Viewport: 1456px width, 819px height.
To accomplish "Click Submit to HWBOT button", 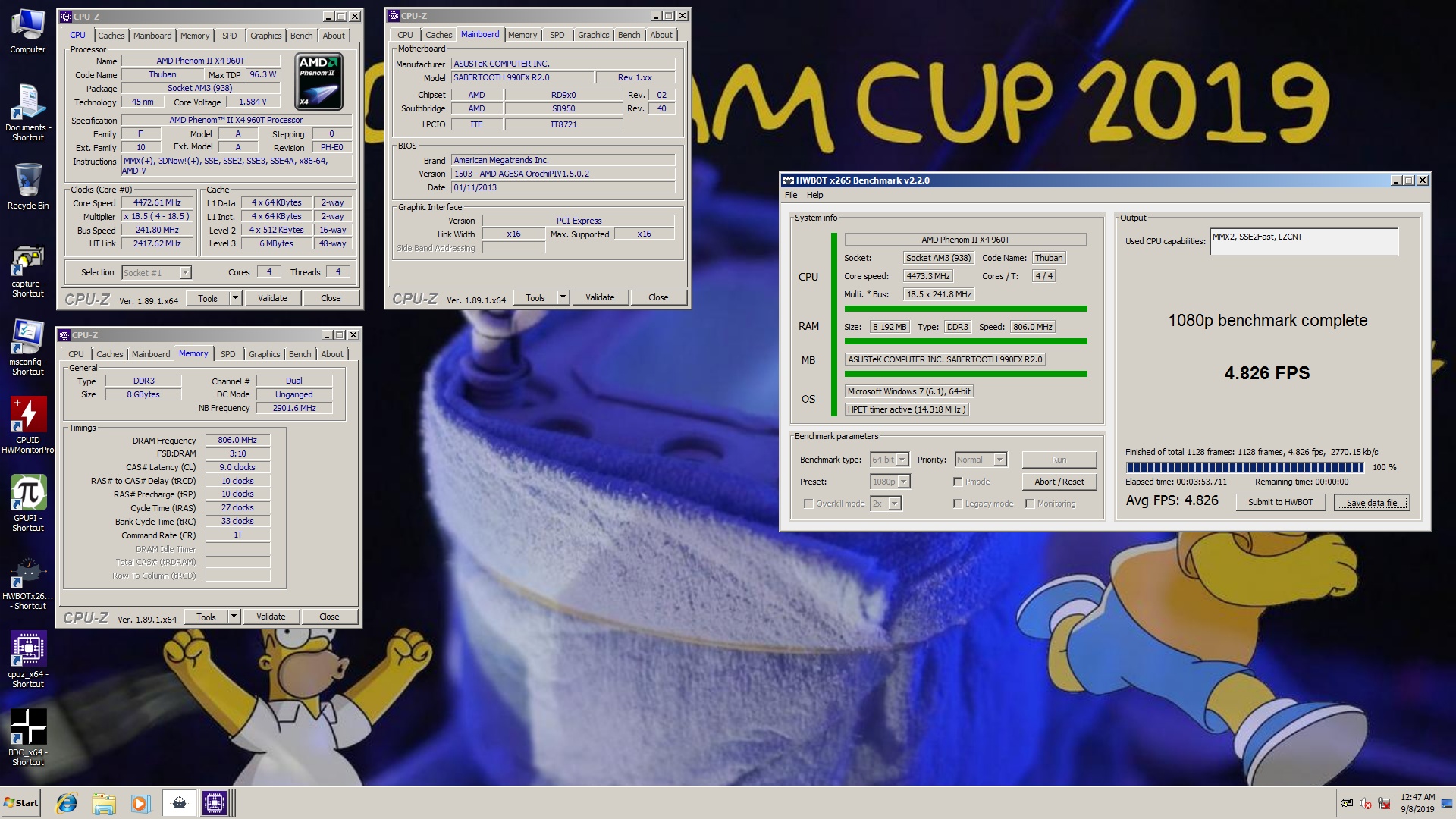I will 1281,502.
